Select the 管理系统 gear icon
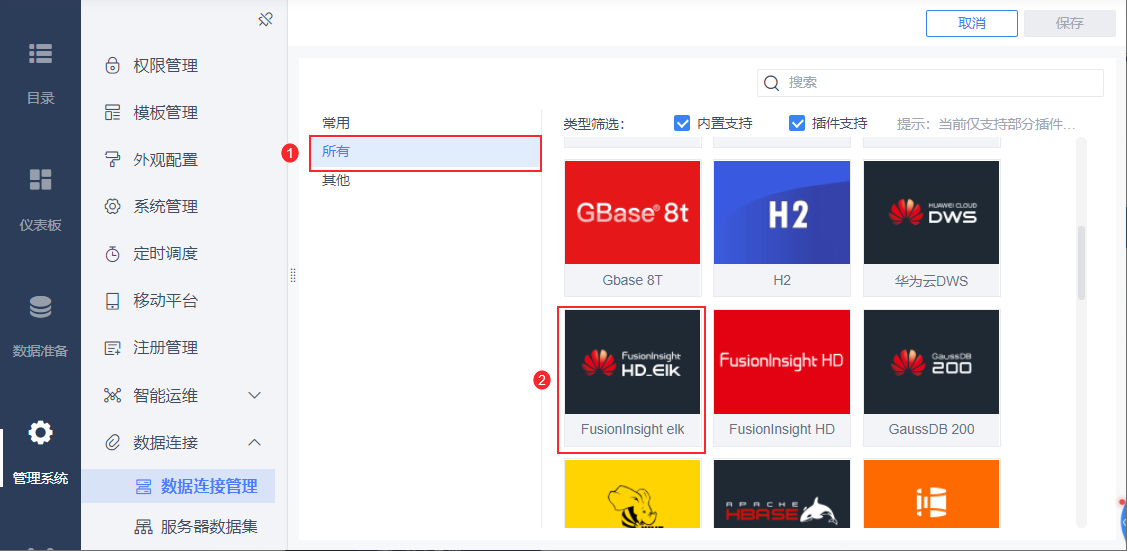Image resolution: width=1127 pixels, height=551 pixels. pos(40,433)
